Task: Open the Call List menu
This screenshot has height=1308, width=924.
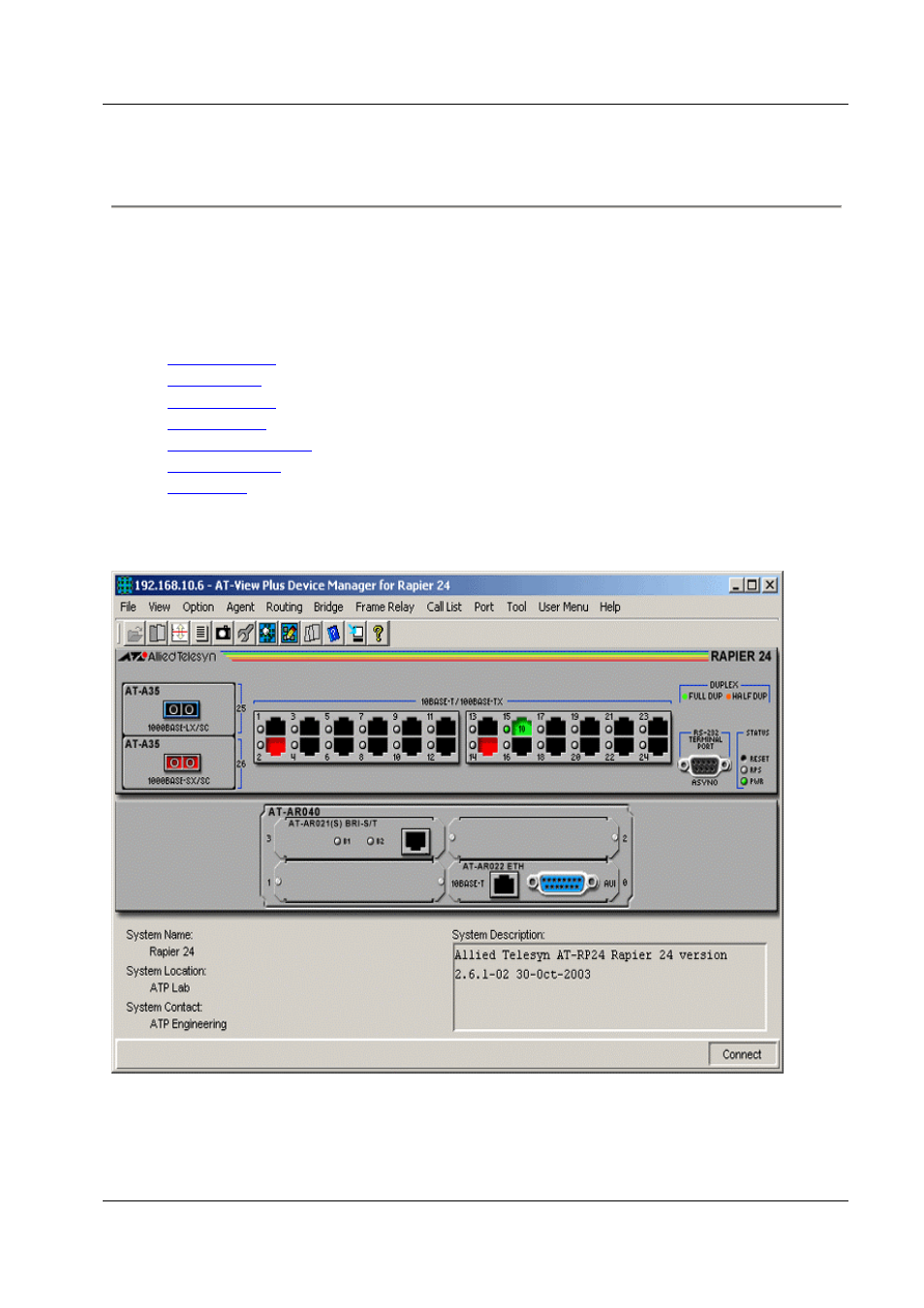Action: pyautogui.click(x=445, y=607)
